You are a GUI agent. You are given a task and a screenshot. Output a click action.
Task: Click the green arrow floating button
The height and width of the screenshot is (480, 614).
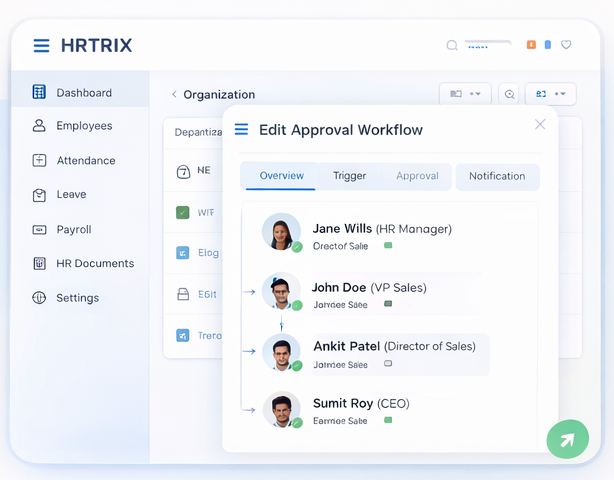[567, 440]
